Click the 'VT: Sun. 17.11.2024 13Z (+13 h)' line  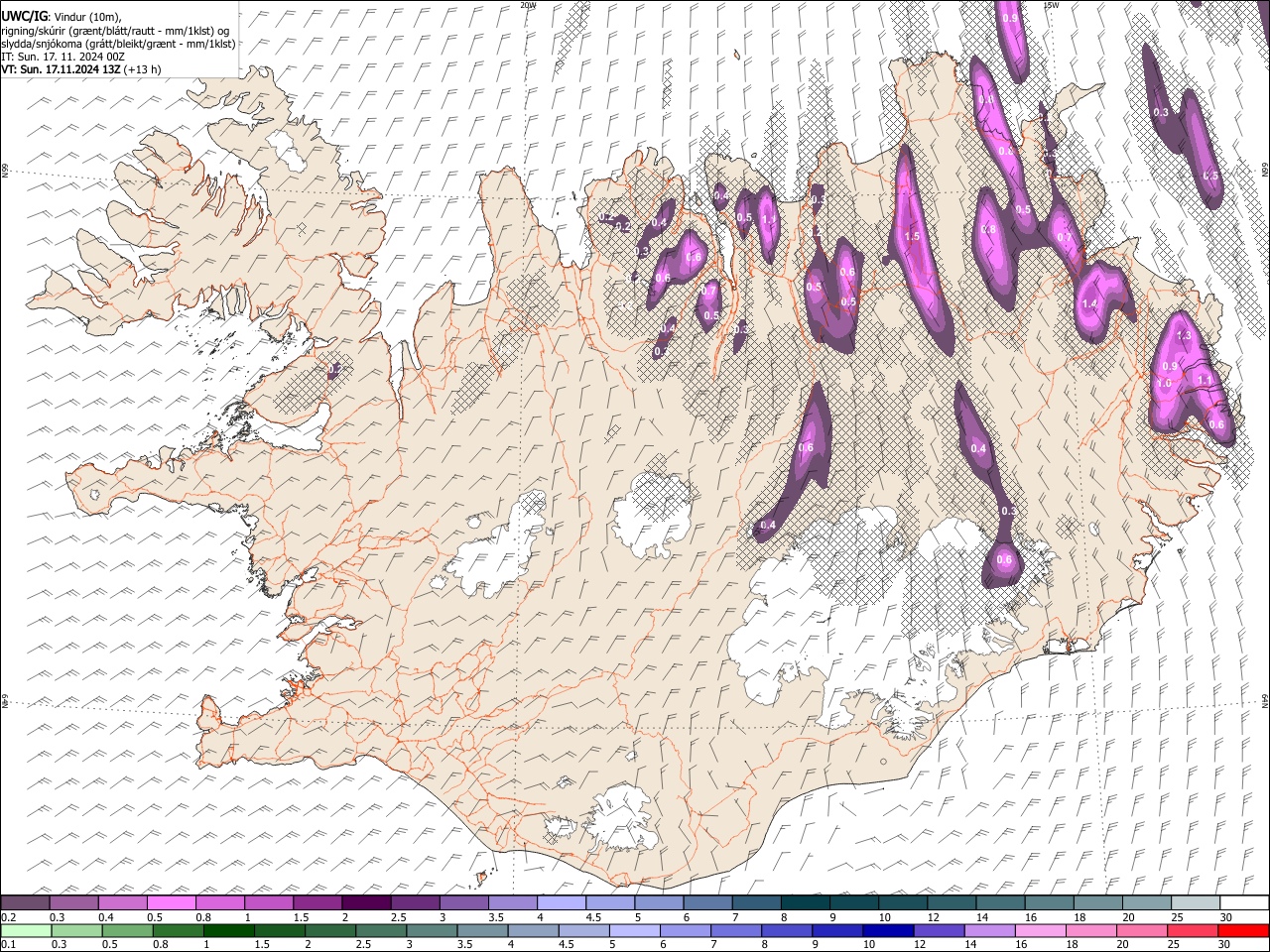80,69
